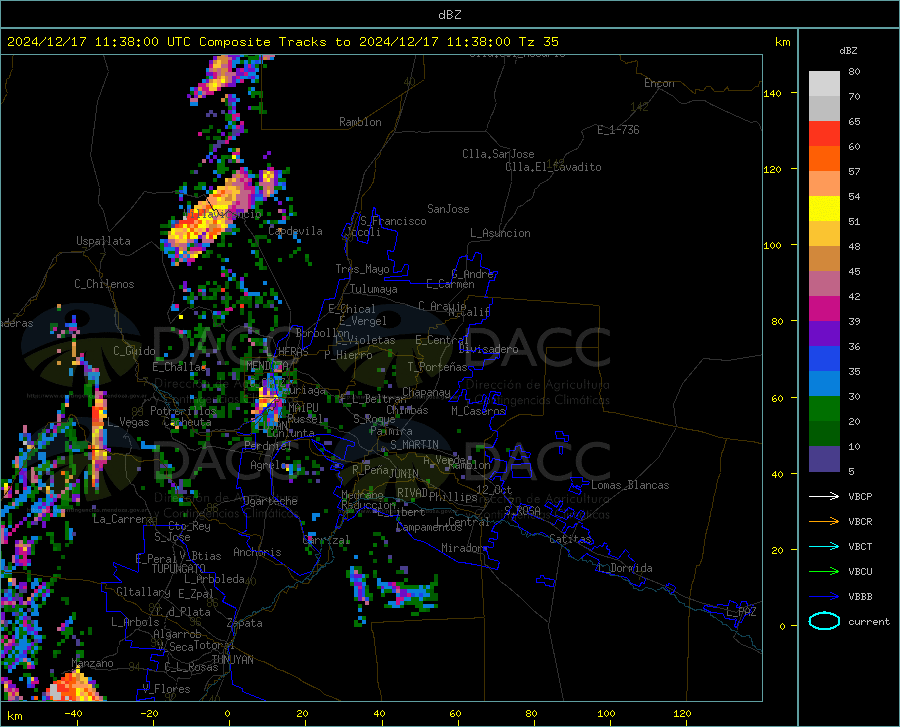The image size is (900, 727).
Task: Click the S_MARTIN map label
Action: [414, 445]
